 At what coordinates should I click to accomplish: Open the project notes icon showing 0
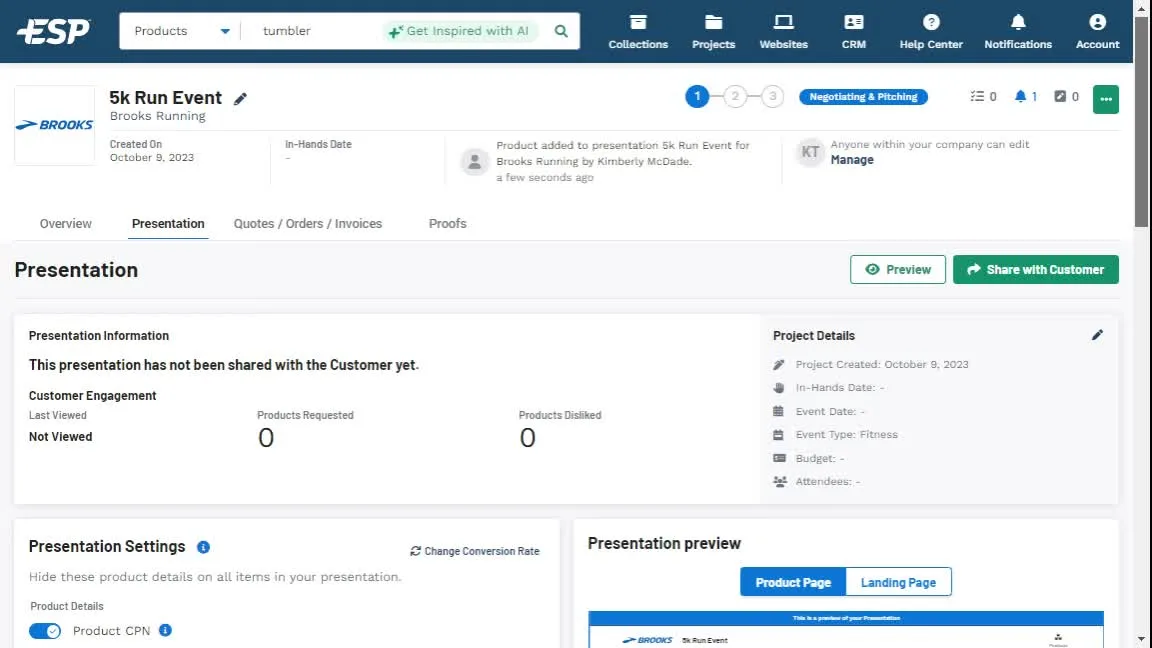tap(1066, 96)
